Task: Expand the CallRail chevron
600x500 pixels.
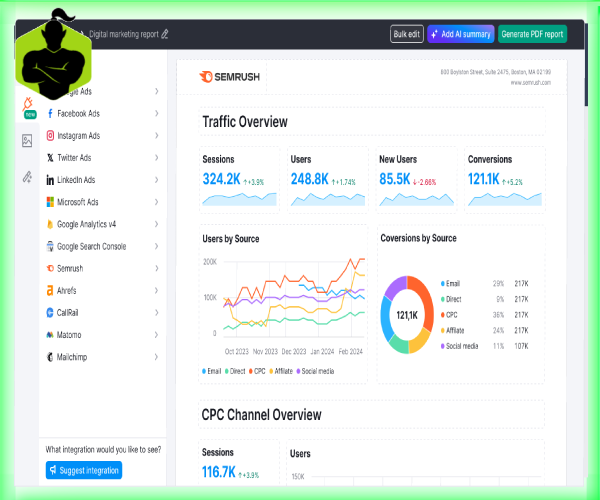Action: coord(157,313)
